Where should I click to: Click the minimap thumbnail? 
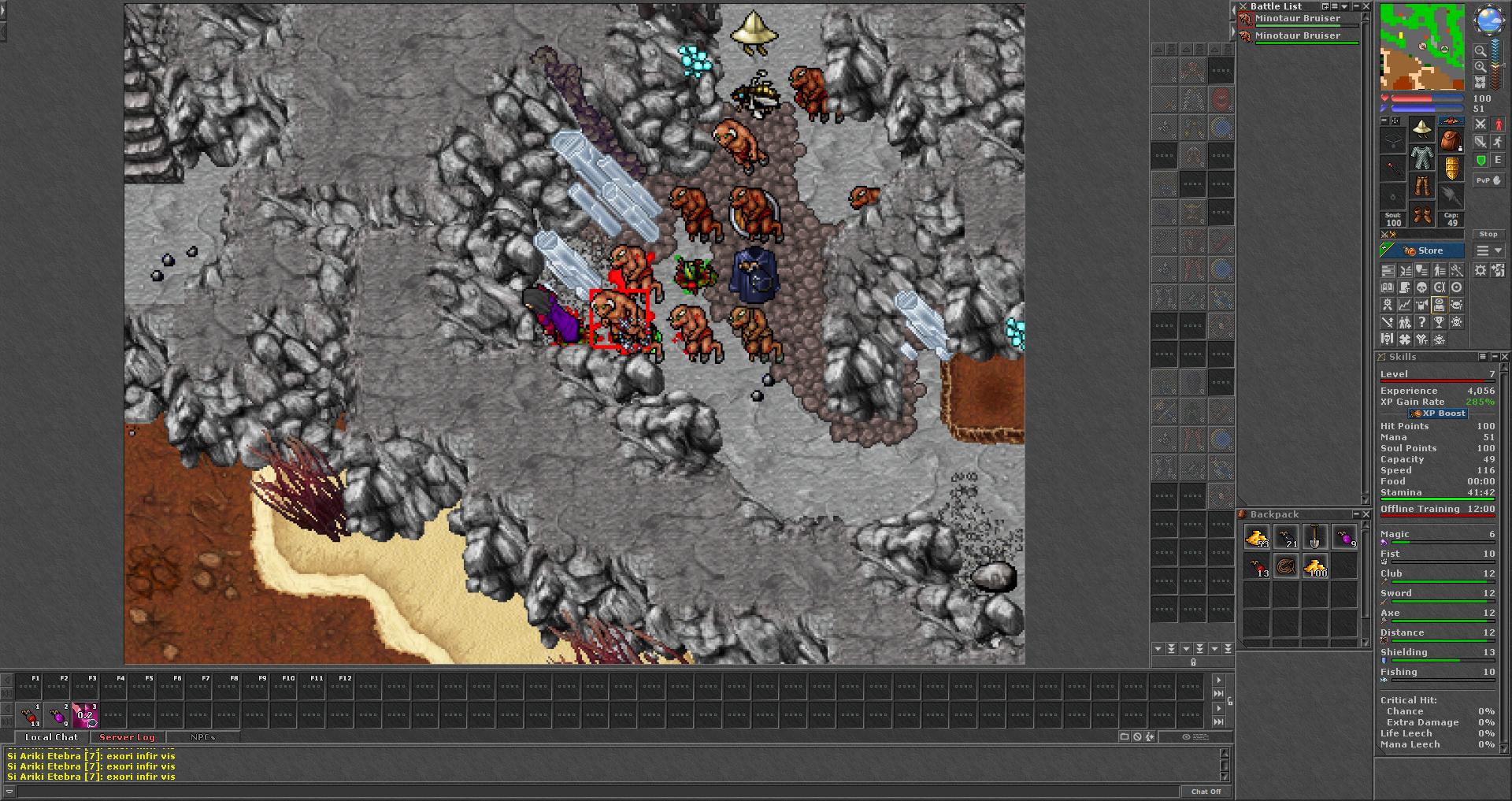pos(1422,46)
